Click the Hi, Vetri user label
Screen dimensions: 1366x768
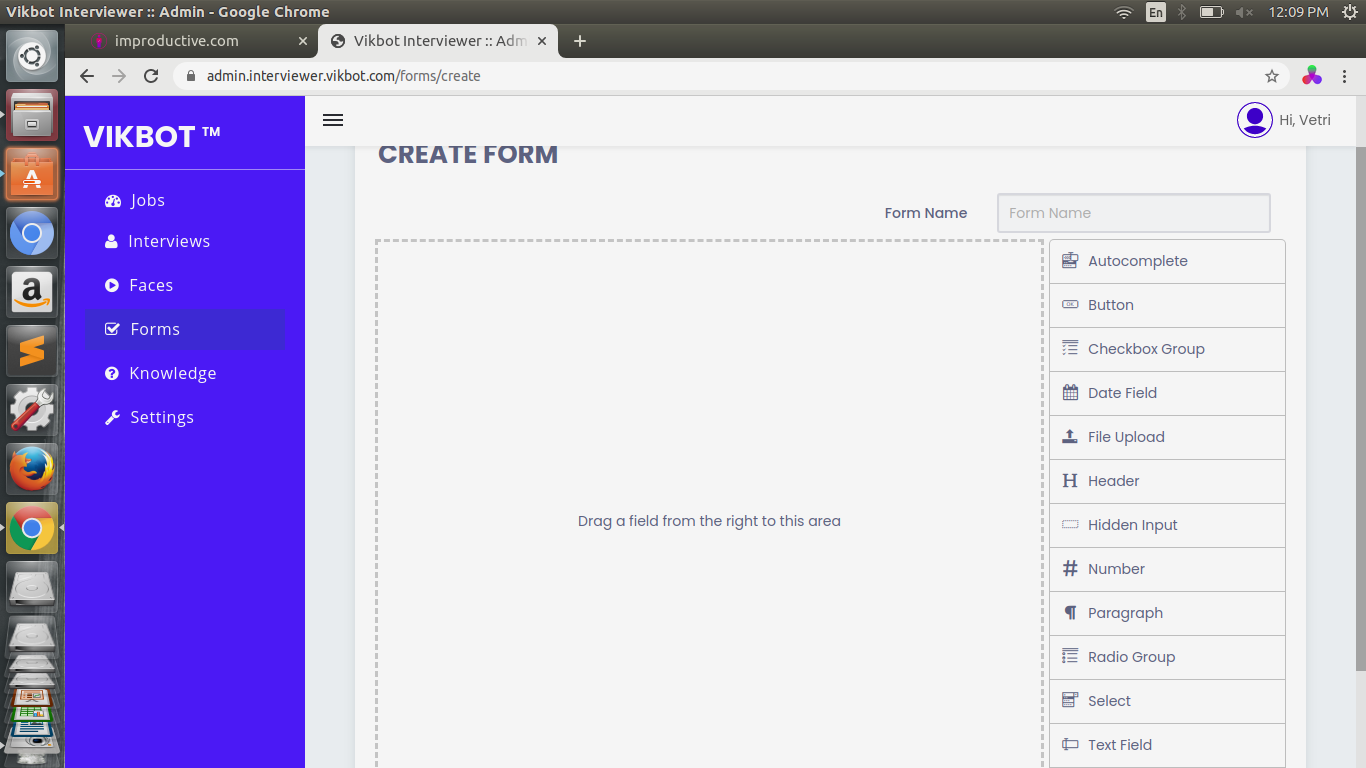(1305, 120)
